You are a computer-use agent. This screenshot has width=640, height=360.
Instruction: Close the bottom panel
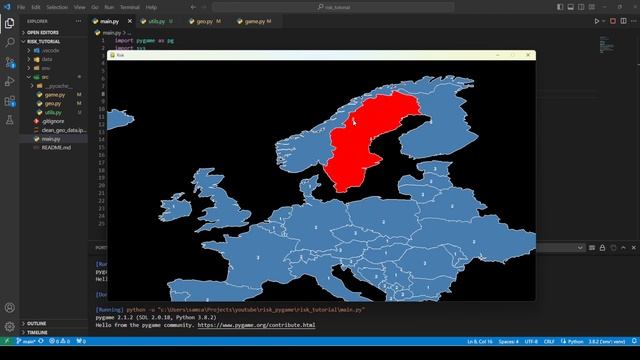click(633, 248)
